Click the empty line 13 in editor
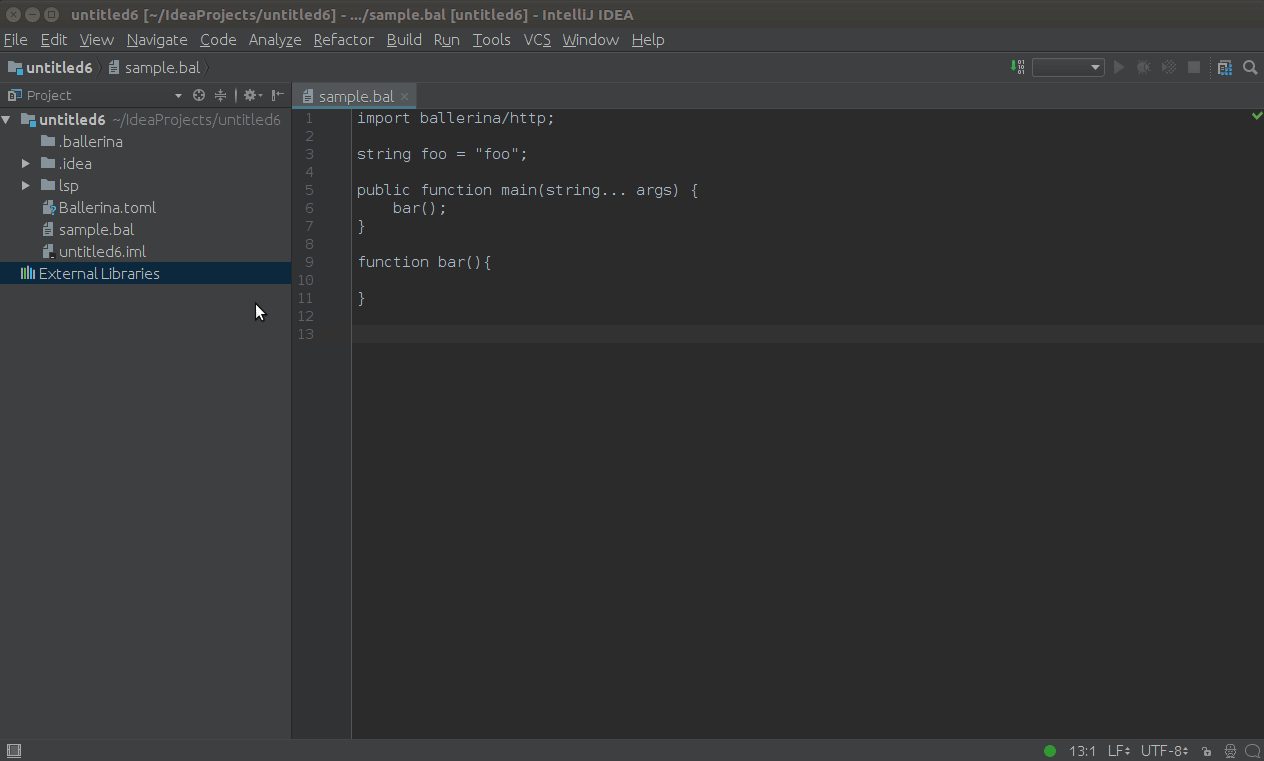This screenshot has width=1264, height=761. (807, 334)
